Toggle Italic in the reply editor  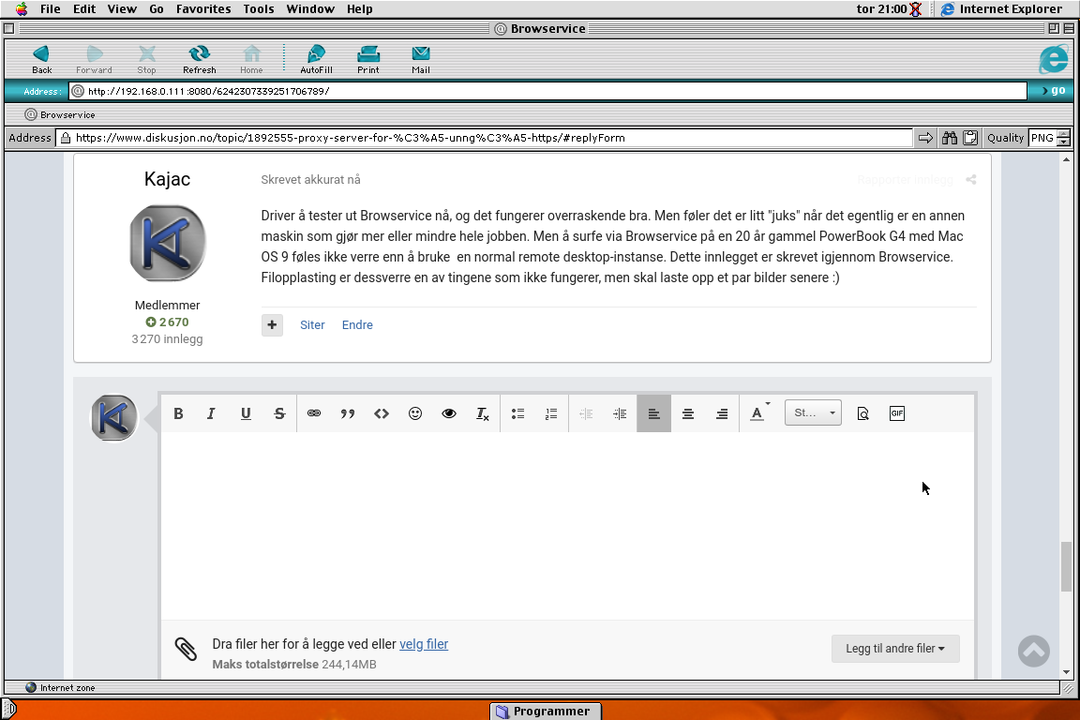pos(211,413)
